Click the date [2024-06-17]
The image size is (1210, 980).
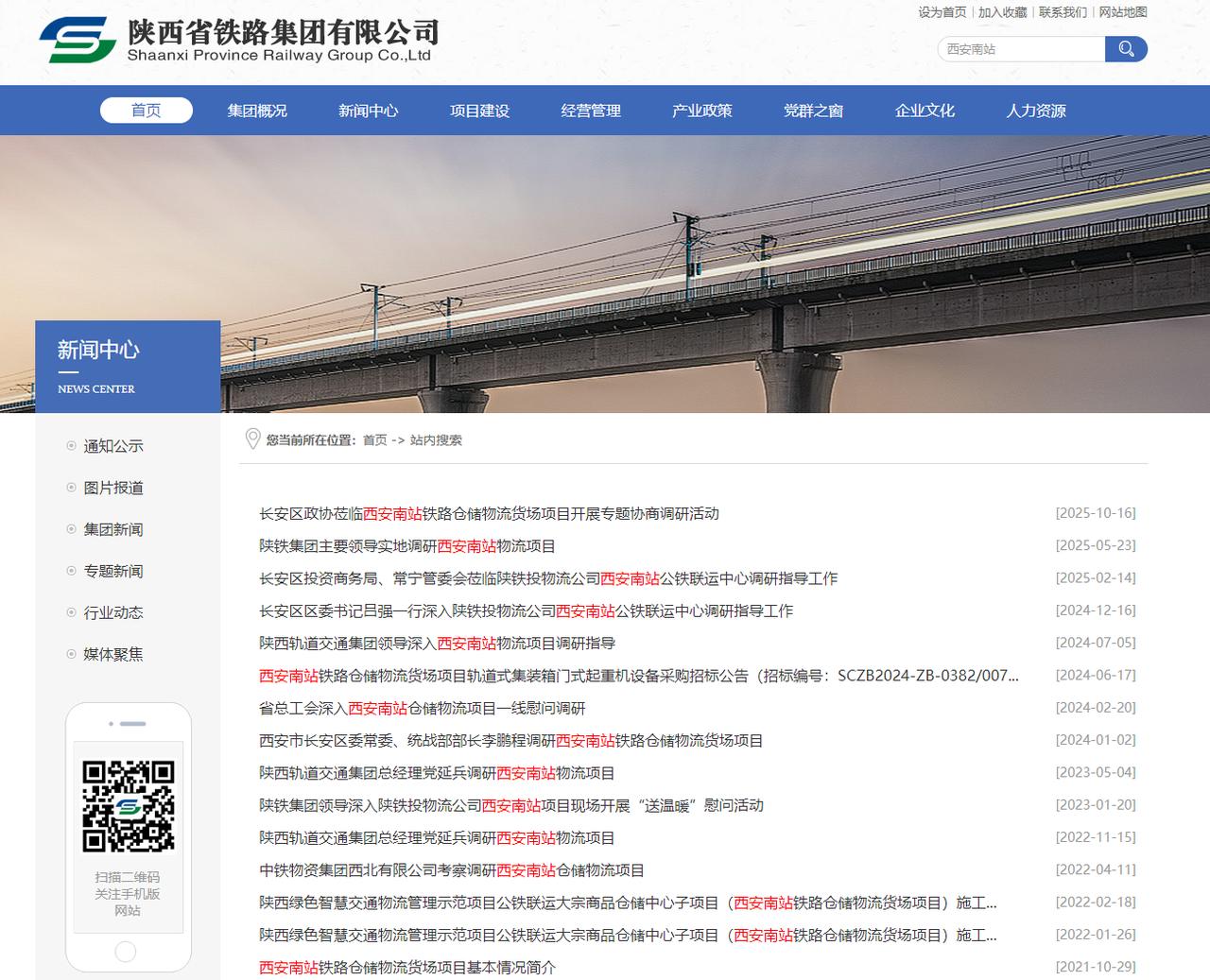[1096, 675]
